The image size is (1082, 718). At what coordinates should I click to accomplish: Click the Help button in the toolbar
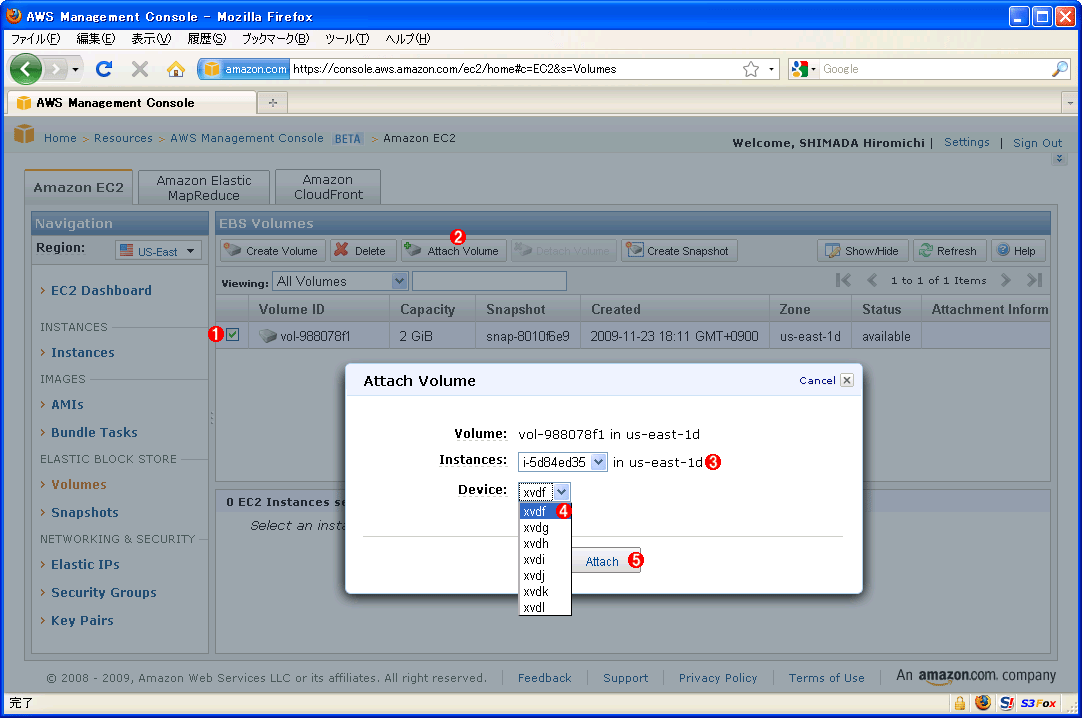point(1018,250)
